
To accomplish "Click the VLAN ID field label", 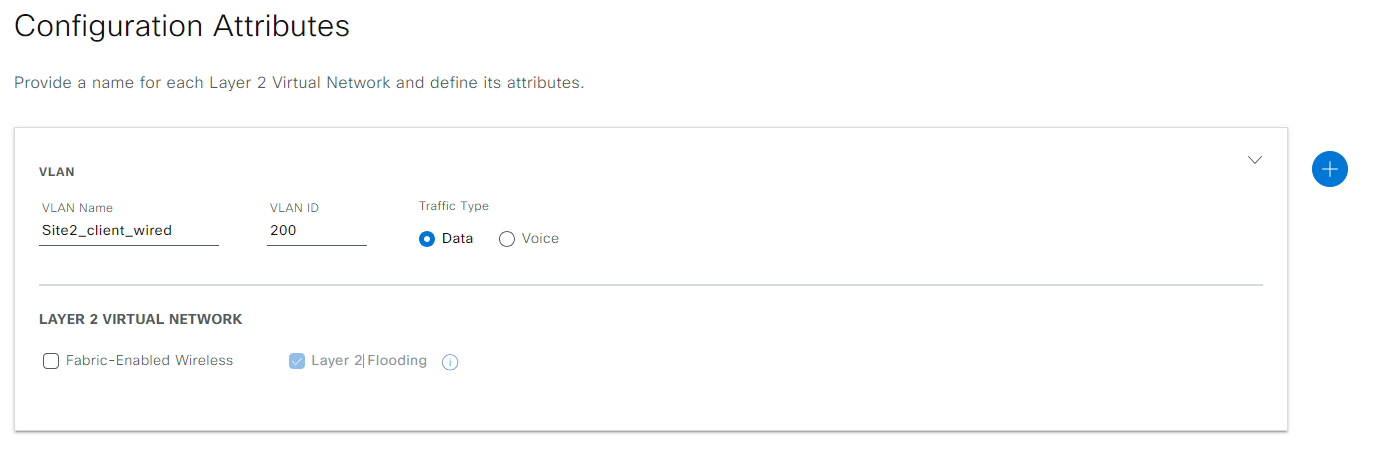I will 294,208.
